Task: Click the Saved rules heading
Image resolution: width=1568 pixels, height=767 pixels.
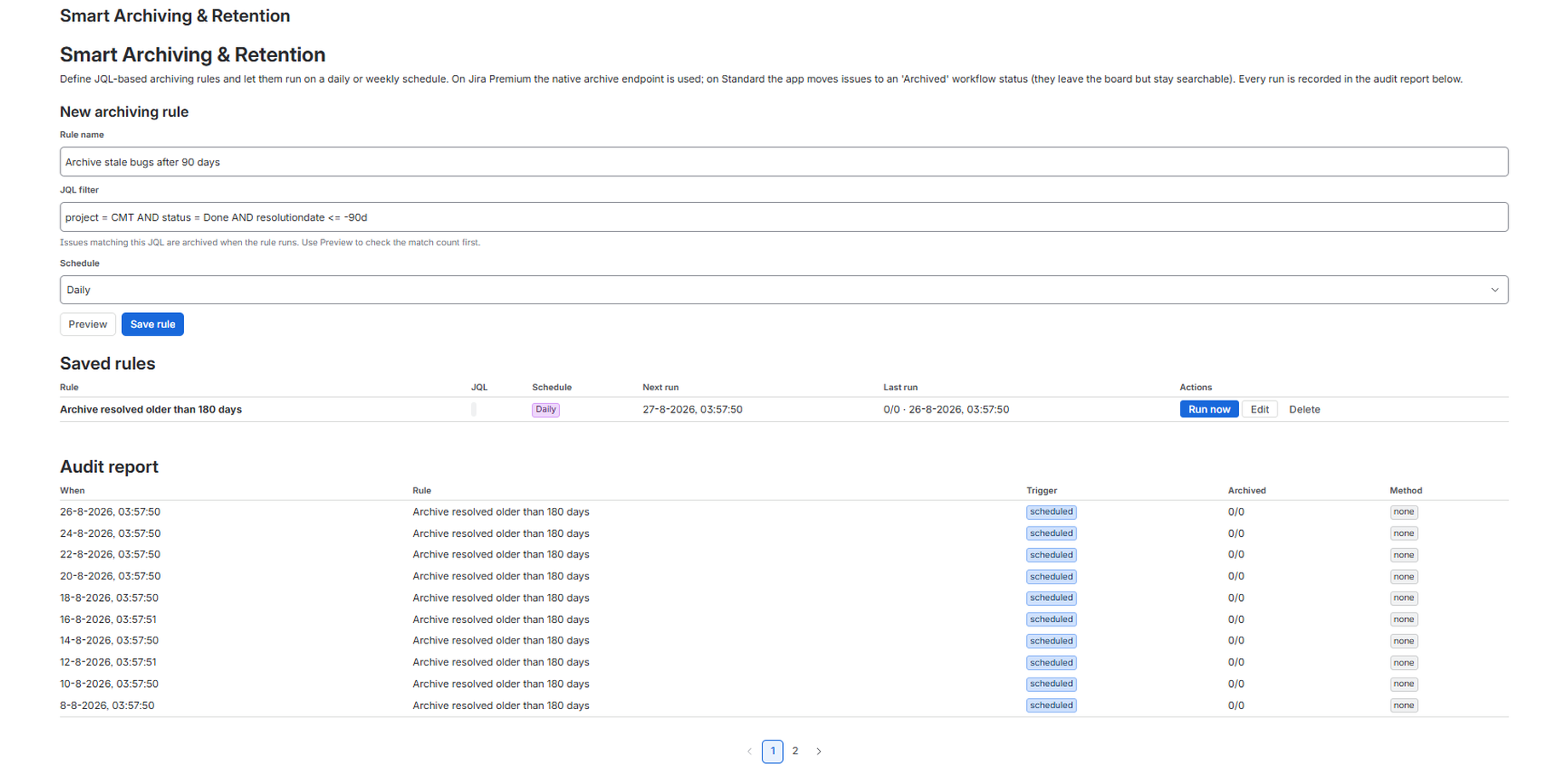Action: point(107,364)
